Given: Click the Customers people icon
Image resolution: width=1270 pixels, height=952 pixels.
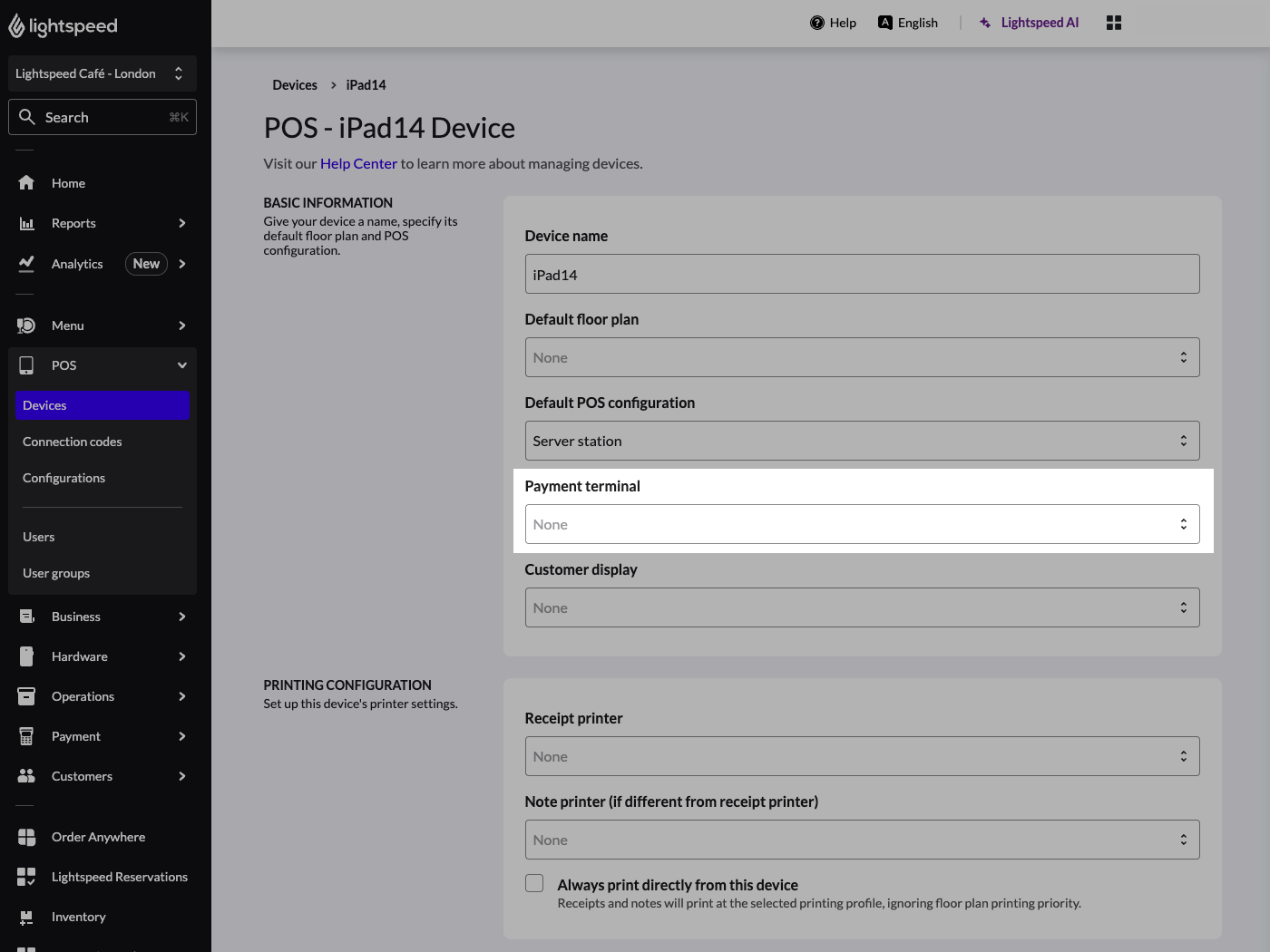Looking at the screenshot, I should (x=26, y=775).
